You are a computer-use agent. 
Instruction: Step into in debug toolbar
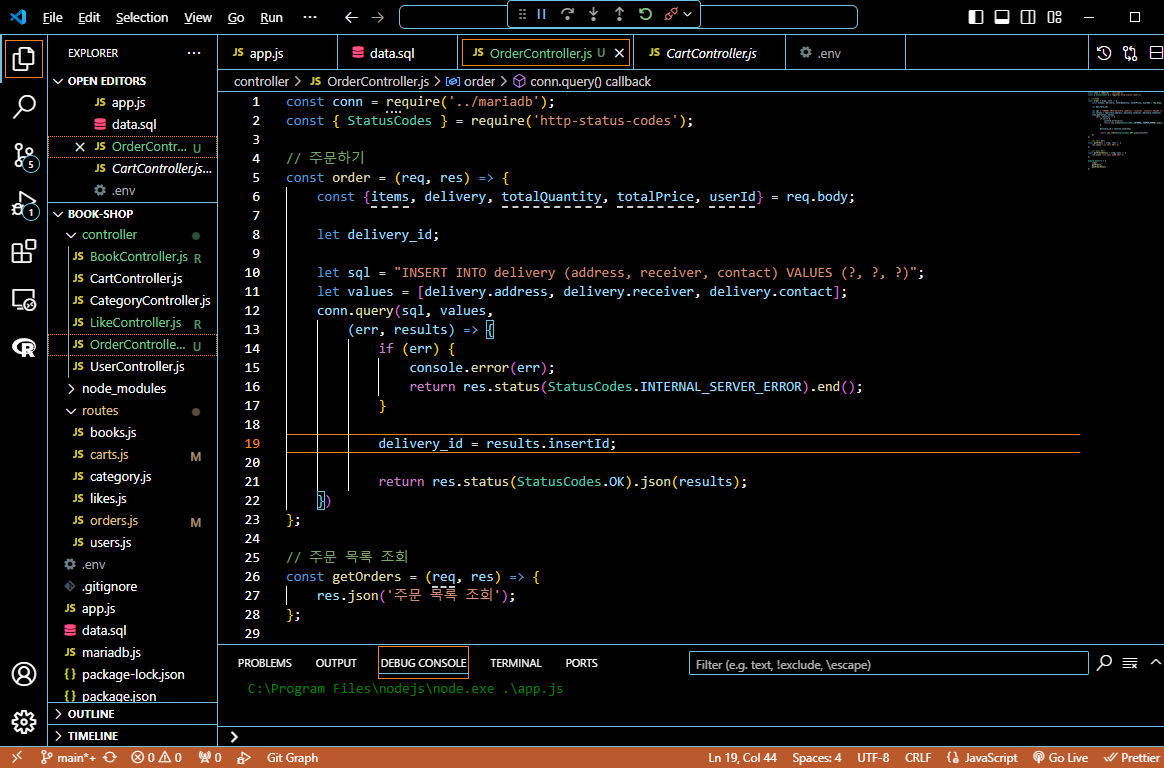click(x=593, y=14)
